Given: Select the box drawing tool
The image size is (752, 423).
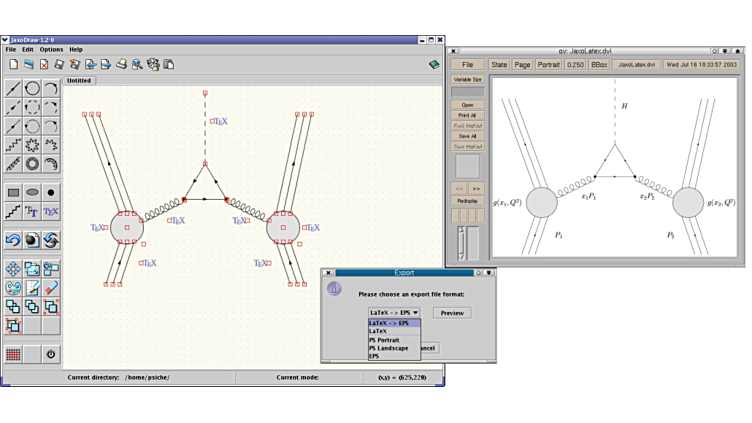Looking at the screenshot, I should 13,192.
